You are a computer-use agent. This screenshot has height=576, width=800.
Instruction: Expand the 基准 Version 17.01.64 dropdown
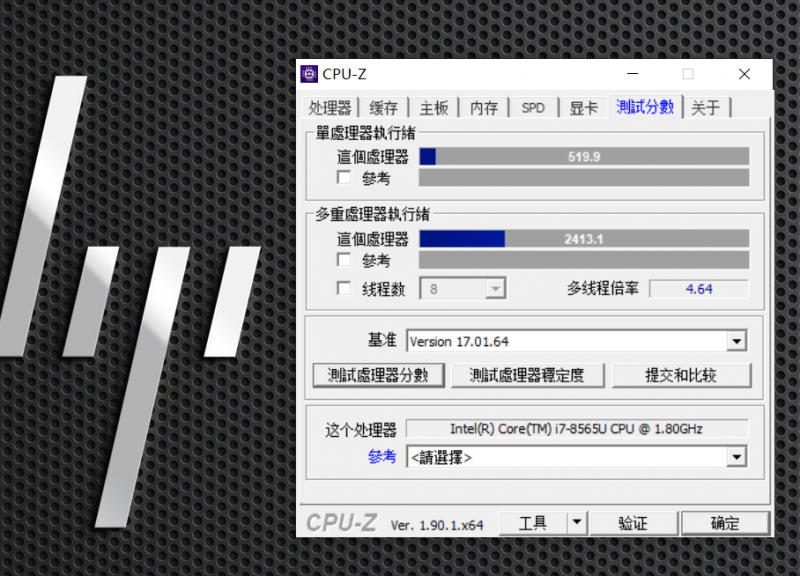pyautogui.click(x=577, y=341)
